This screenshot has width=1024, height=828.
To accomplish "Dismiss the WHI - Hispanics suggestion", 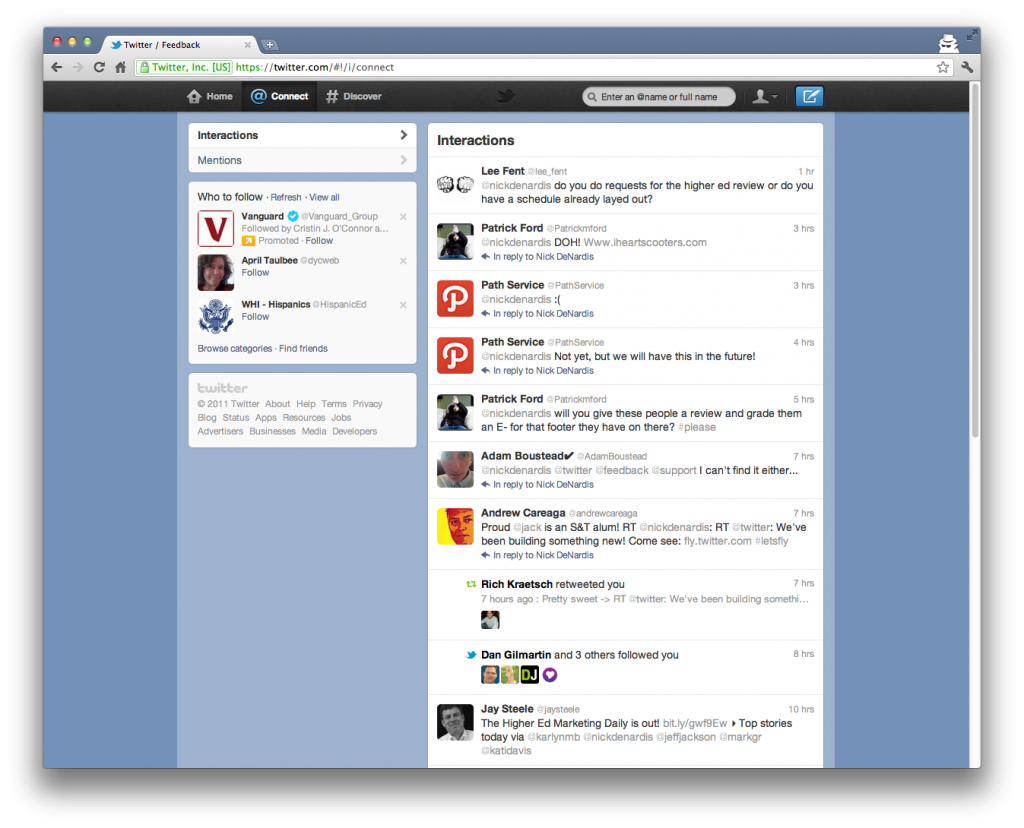I will pyautogui.click(x=403, y=305).
